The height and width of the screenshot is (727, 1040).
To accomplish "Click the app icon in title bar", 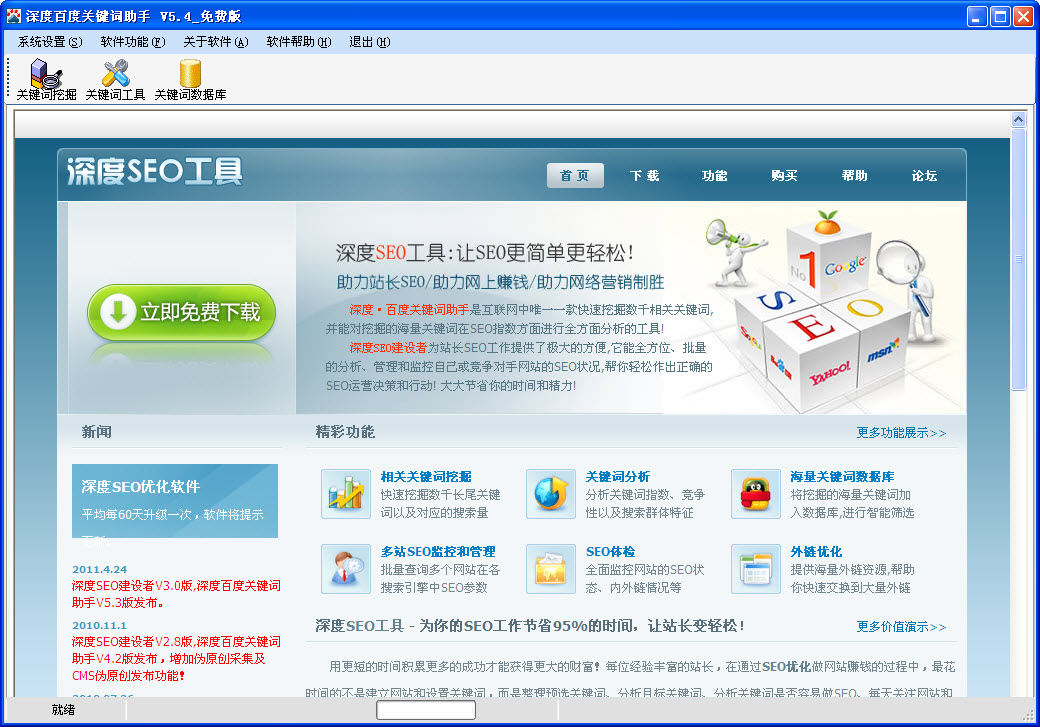I will pyautogui.click(x=13, y=16).
